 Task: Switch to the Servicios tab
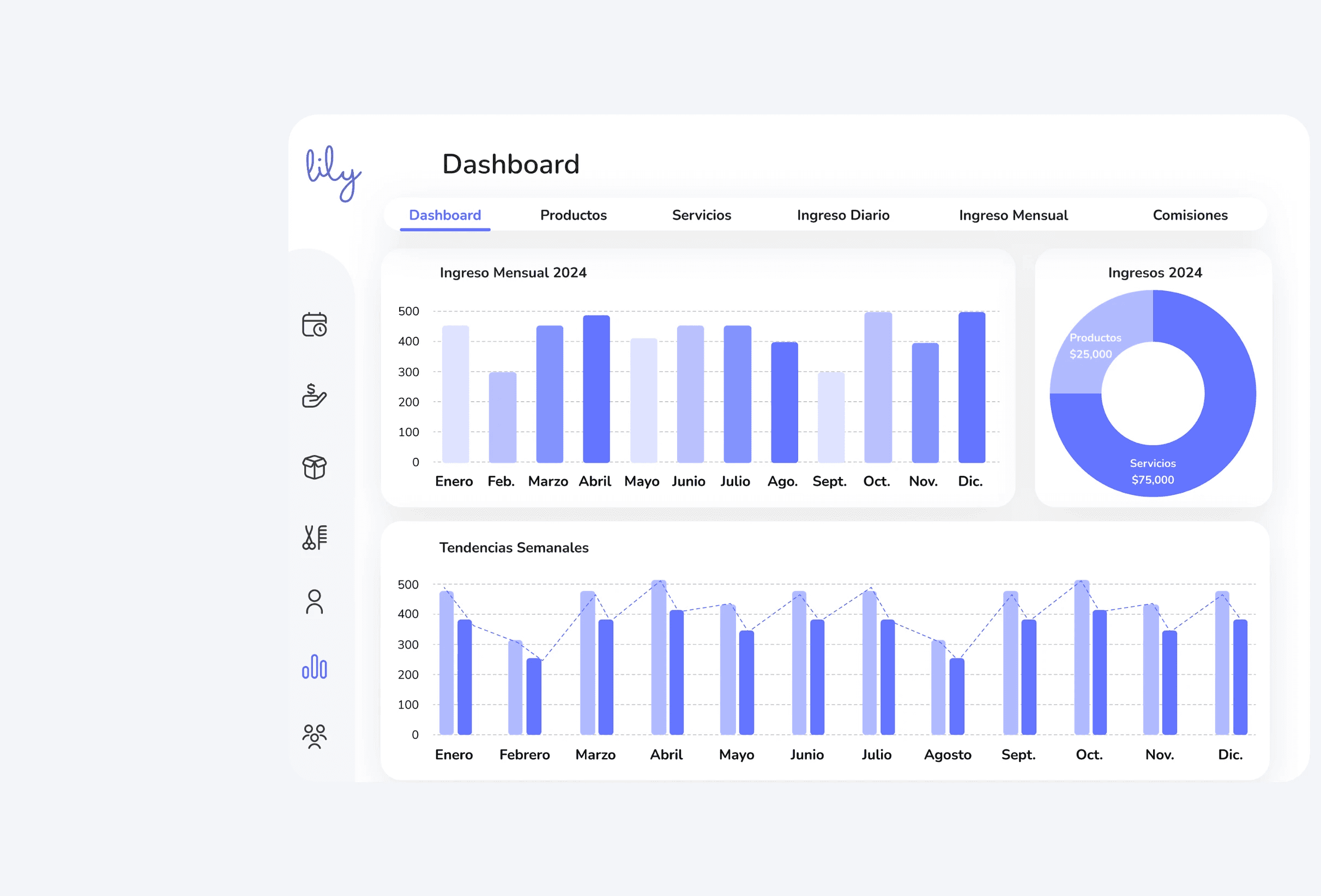(702, 215)
